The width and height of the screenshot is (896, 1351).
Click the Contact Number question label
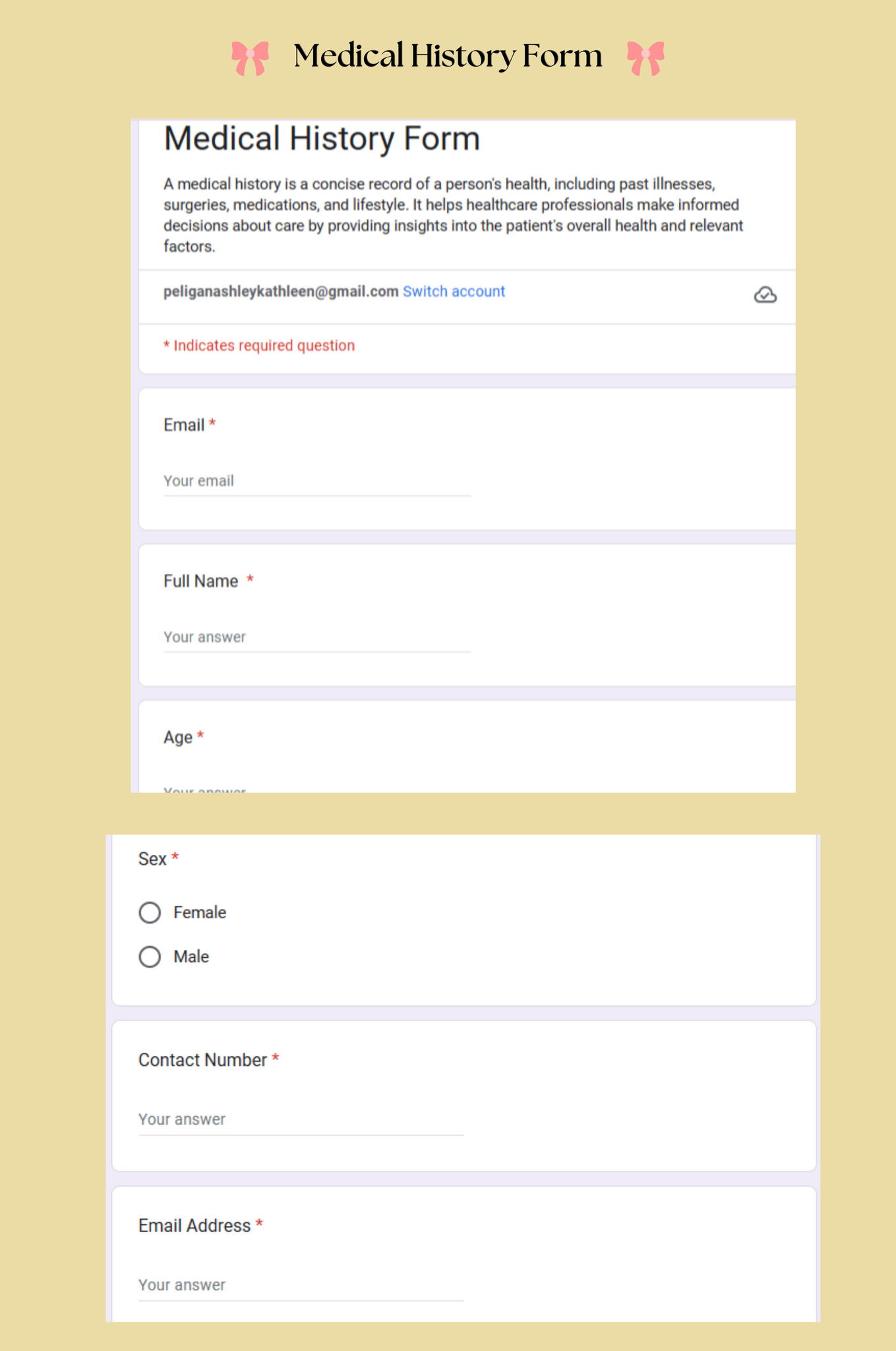202,1060
